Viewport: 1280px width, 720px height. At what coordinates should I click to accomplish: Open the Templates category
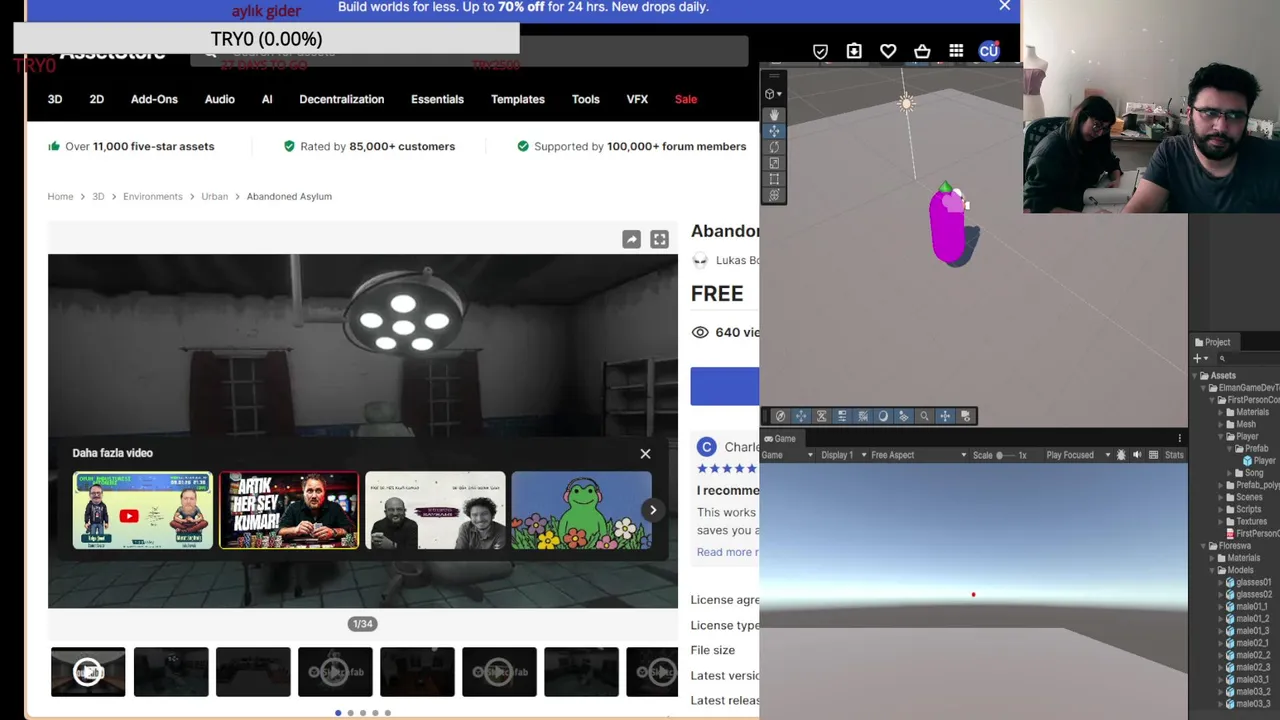pos(518,99)
